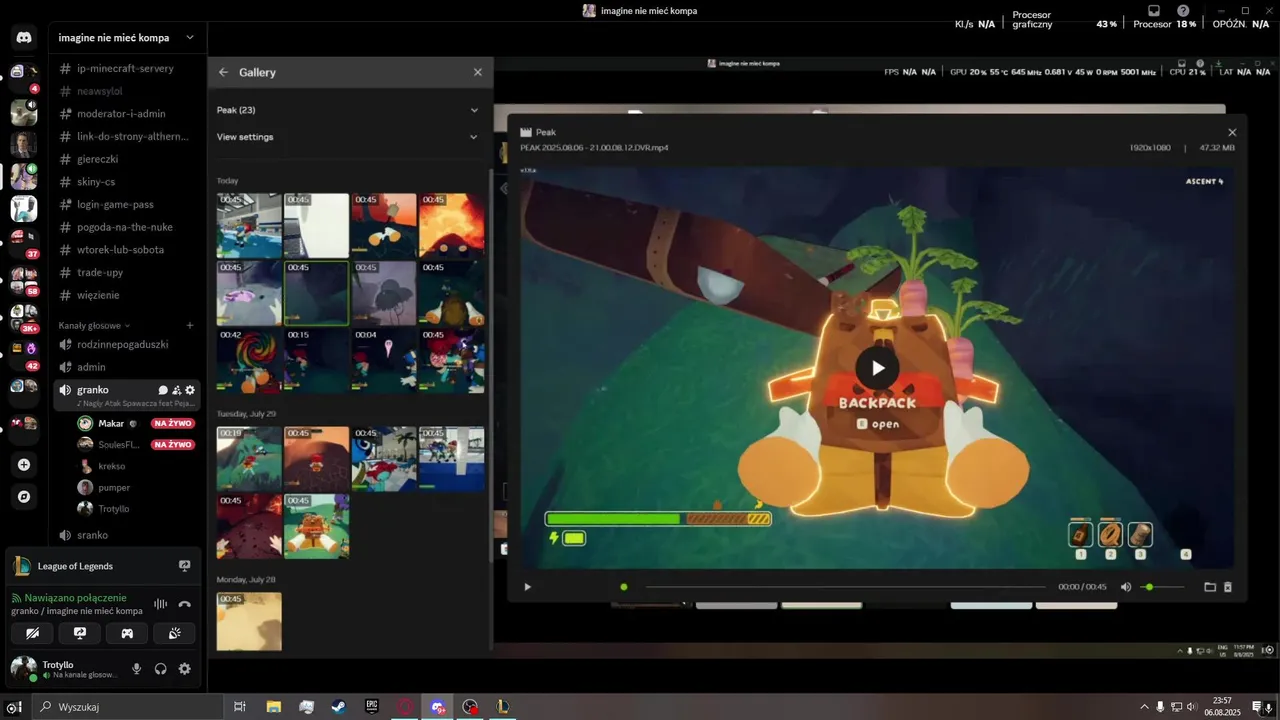
Task: Open Discord direct messages home icon
Action: coord(24,38)
